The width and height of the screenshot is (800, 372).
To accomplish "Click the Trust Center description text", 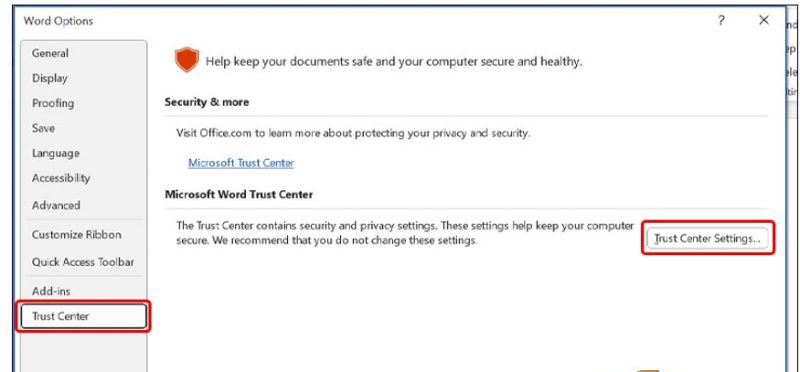I will click(405, 232).
